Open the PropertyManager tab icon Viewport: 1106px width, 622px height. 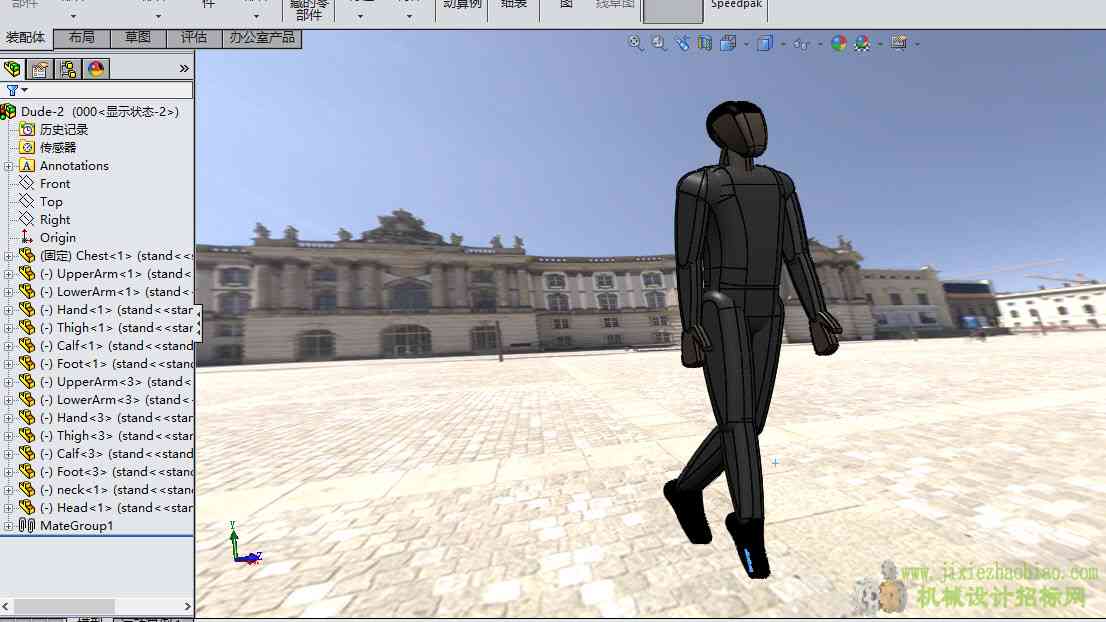click(x=40, y=69)
